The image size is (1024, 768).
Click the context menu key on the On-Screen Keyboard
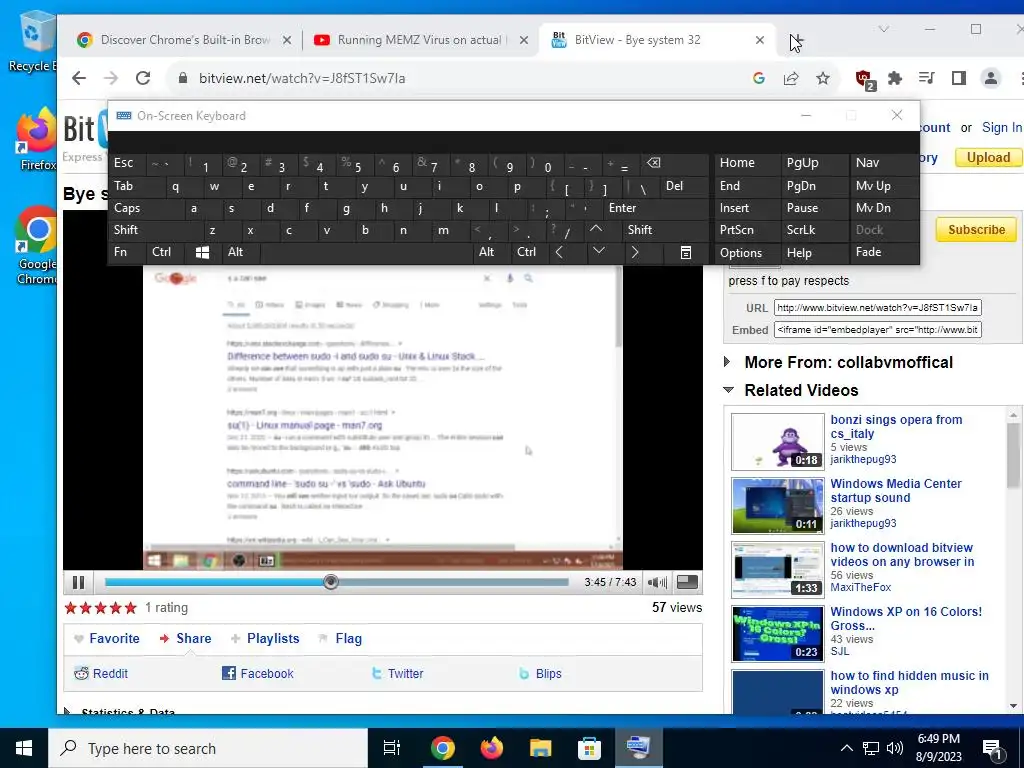pos(686,252)
